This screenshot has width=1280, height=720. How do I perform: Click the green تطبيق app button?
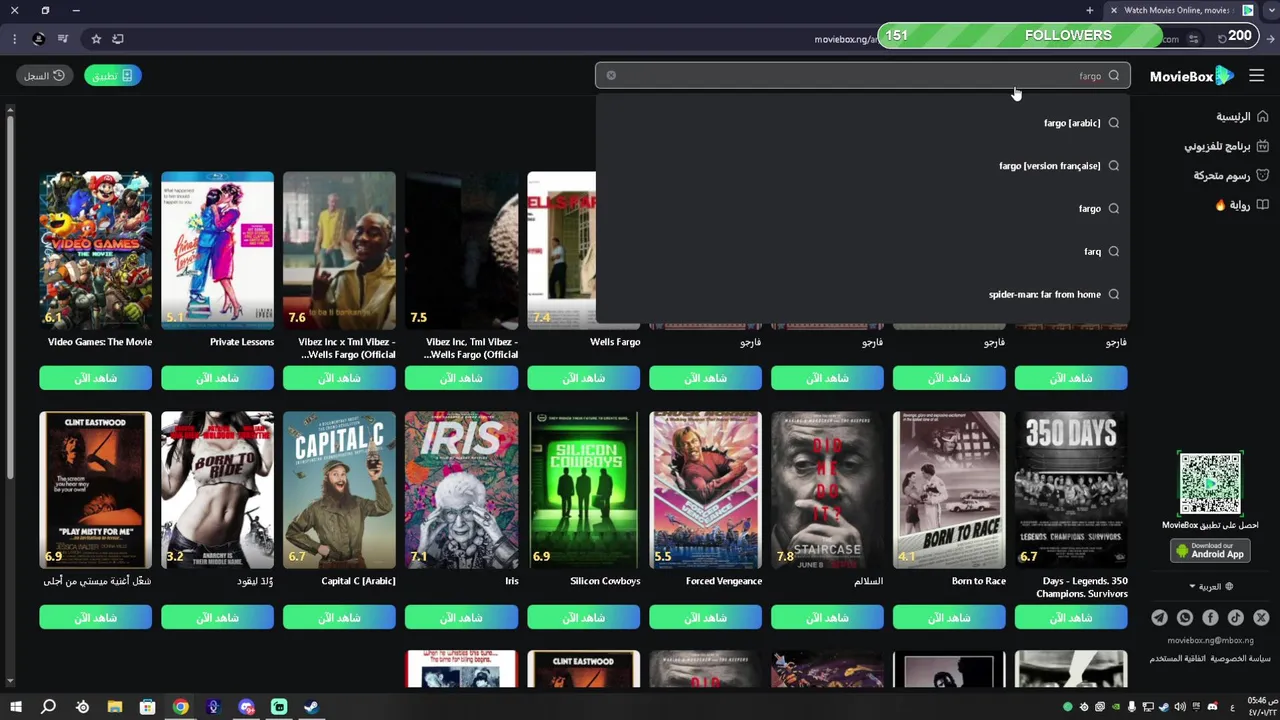pyautogui.click(x=113, y=76)
